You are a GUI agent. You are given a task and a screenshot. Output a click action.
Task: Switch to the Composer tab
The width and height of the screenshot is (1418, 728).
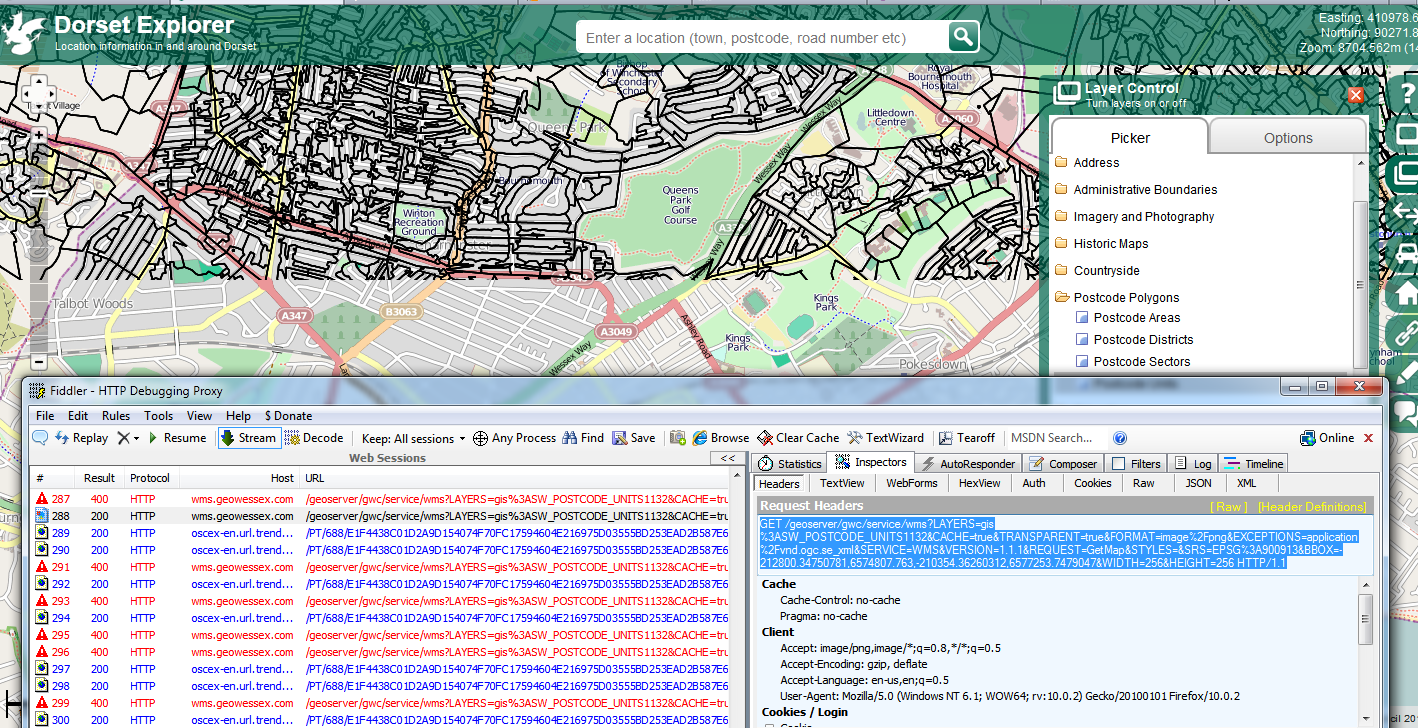1064,463
